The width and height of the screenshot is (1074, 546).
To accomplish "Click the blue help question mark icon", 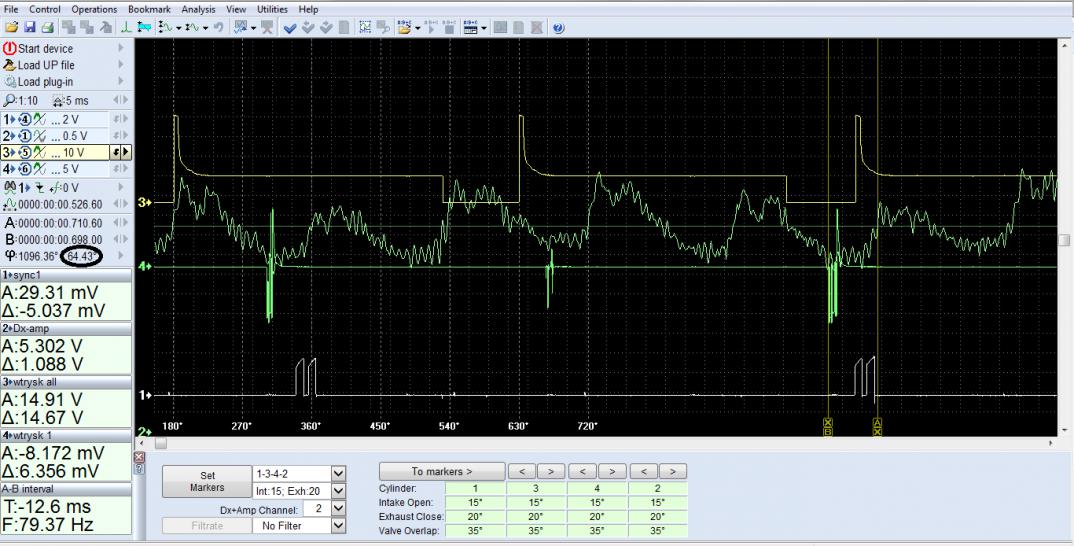I will pos(557,27).
